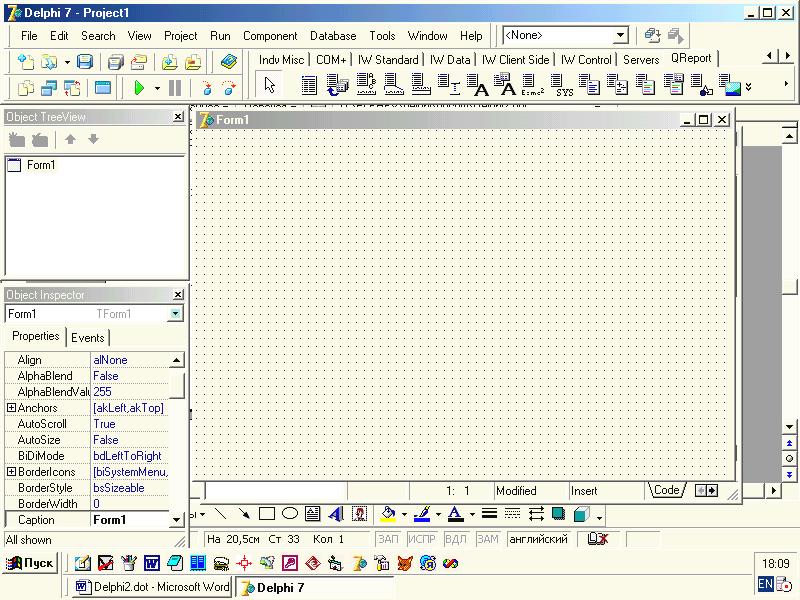800x600 pixels.
Task: Switch to the IW Standard palette tab
Action: point(388,60)
